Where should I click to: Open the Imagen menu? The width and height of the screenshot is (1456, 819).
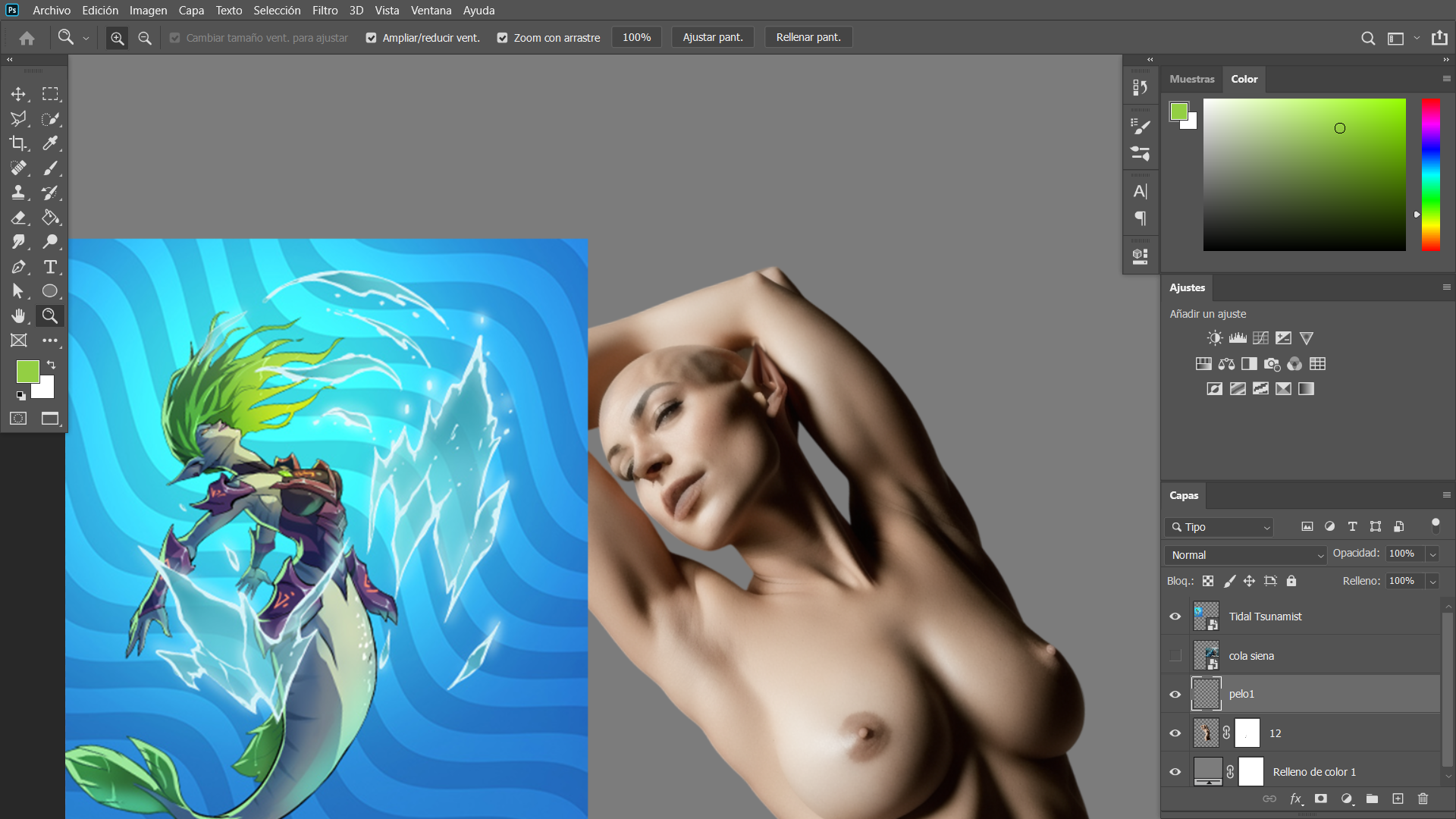tap(148, 11)
